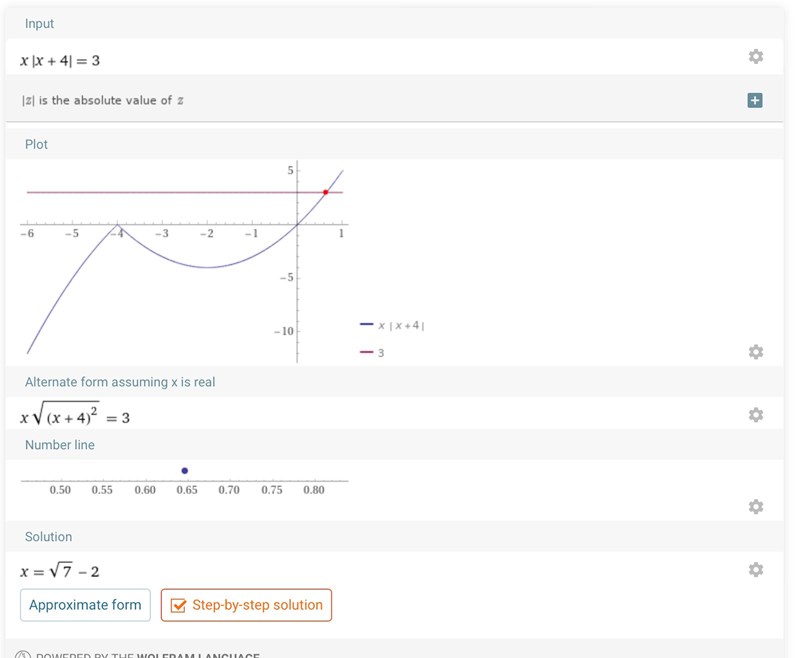Screen dimensions: 800x658
Task: Expand the absolute value definition with plus icon
Action: click(x=755, y=100)
